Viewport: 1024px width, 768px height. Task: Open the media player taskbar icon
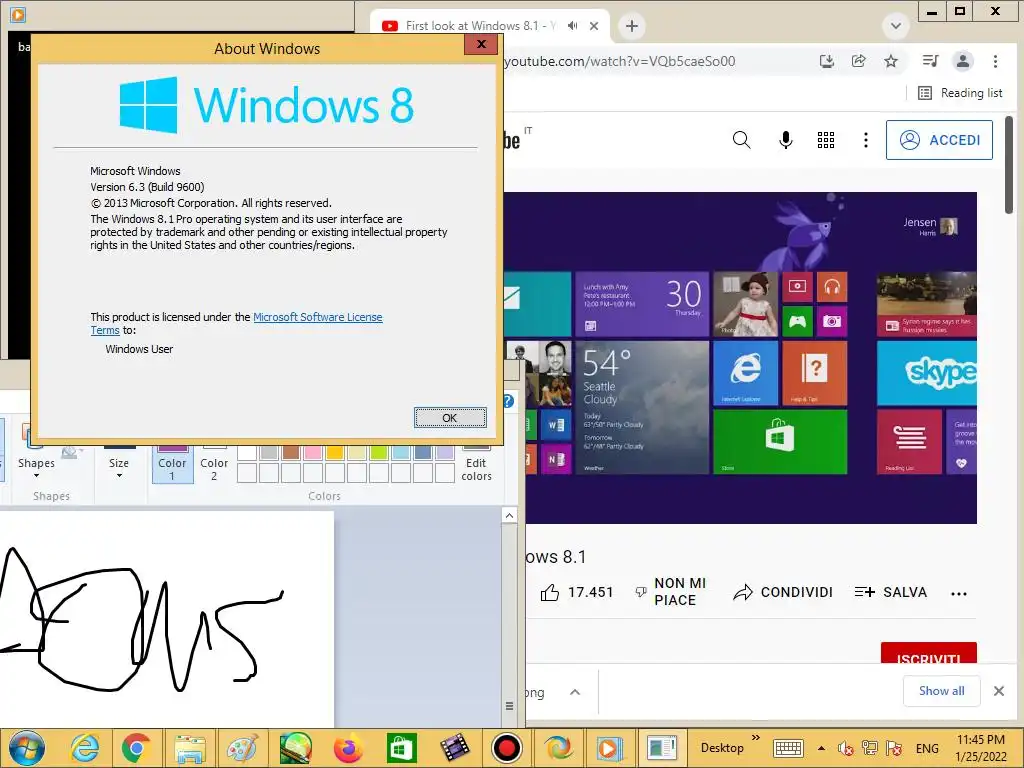coord(609,748)
